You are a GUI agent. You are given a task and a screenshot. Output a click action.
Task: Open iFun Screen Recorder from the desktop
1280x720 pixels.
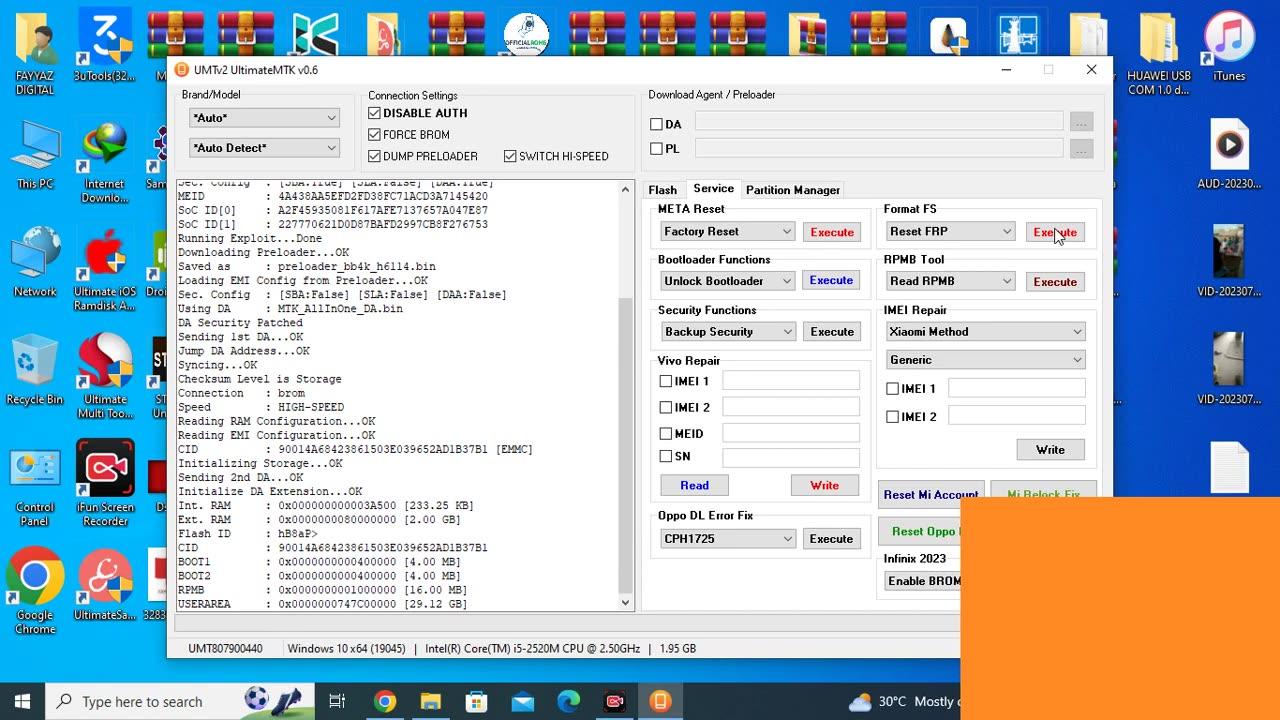pos(105,468)
